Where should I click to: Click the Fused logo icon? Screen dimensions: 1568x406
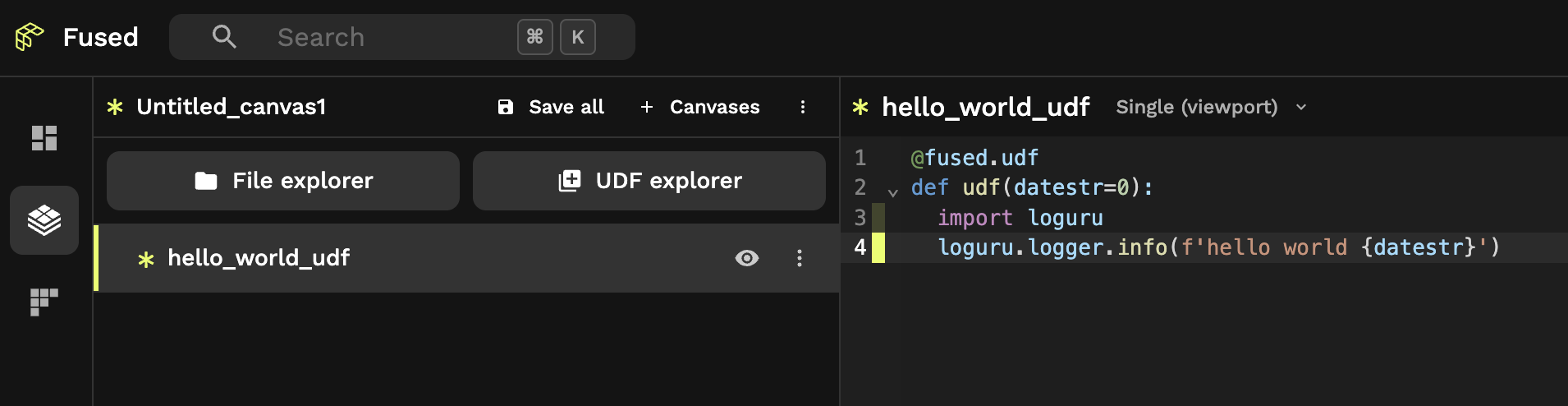click(x=30, y=37)
